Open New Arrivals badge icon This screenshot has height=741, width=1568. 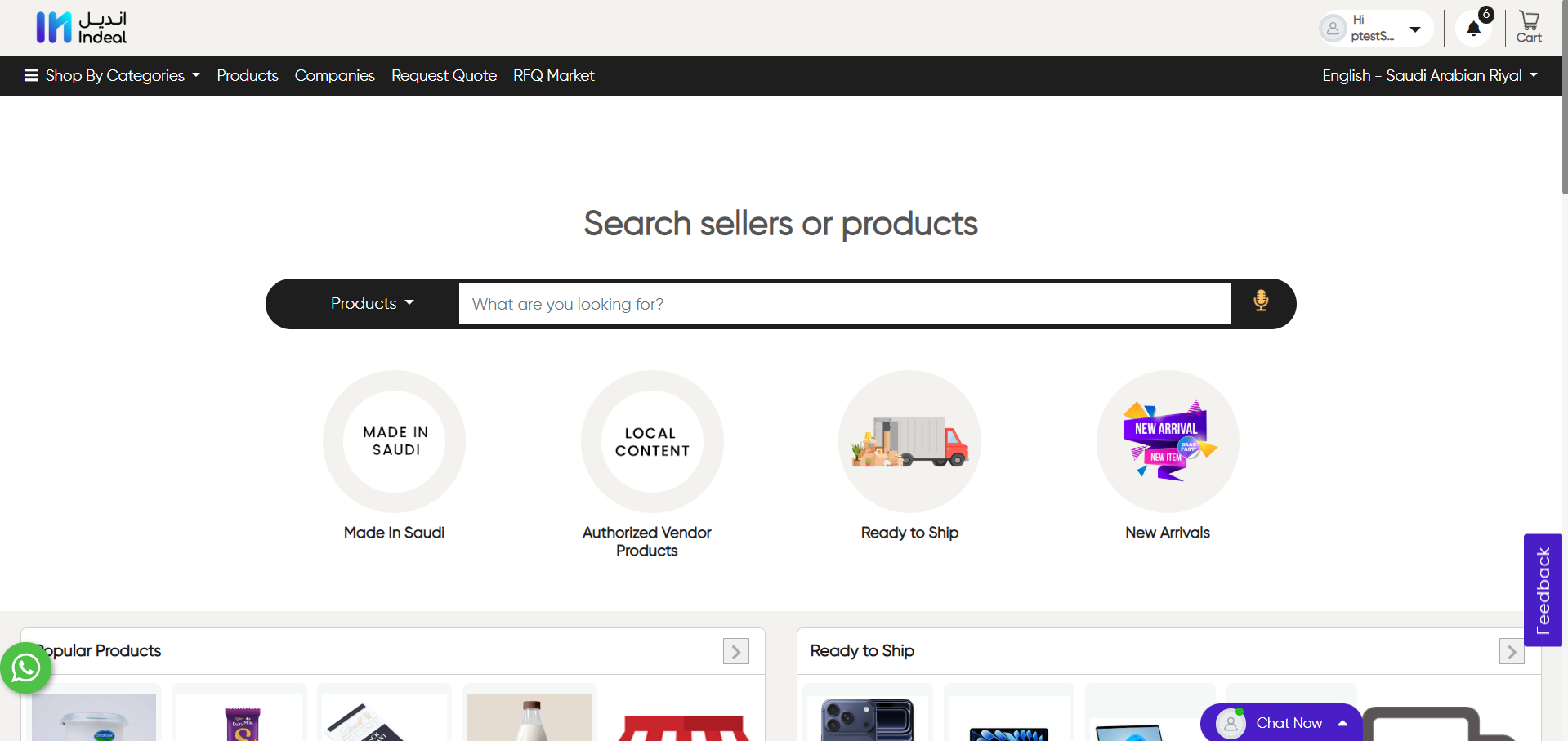click(x=1168, y=442)
